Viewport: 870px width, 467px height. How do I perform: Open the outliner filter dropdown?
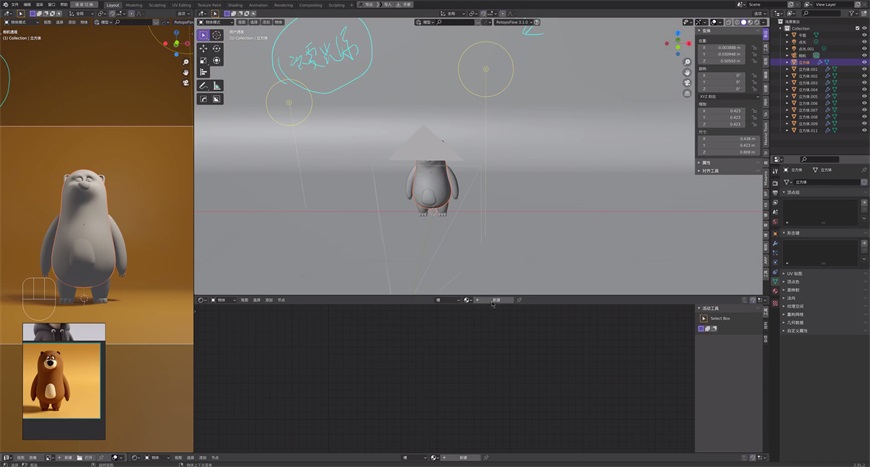point(853,13)
